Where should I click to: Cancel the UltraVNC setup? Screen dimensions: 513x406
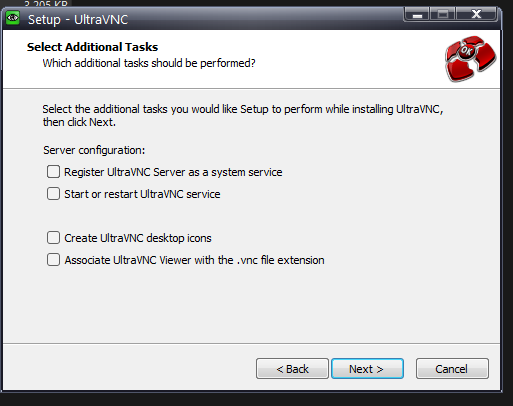(x=452, y=369)
